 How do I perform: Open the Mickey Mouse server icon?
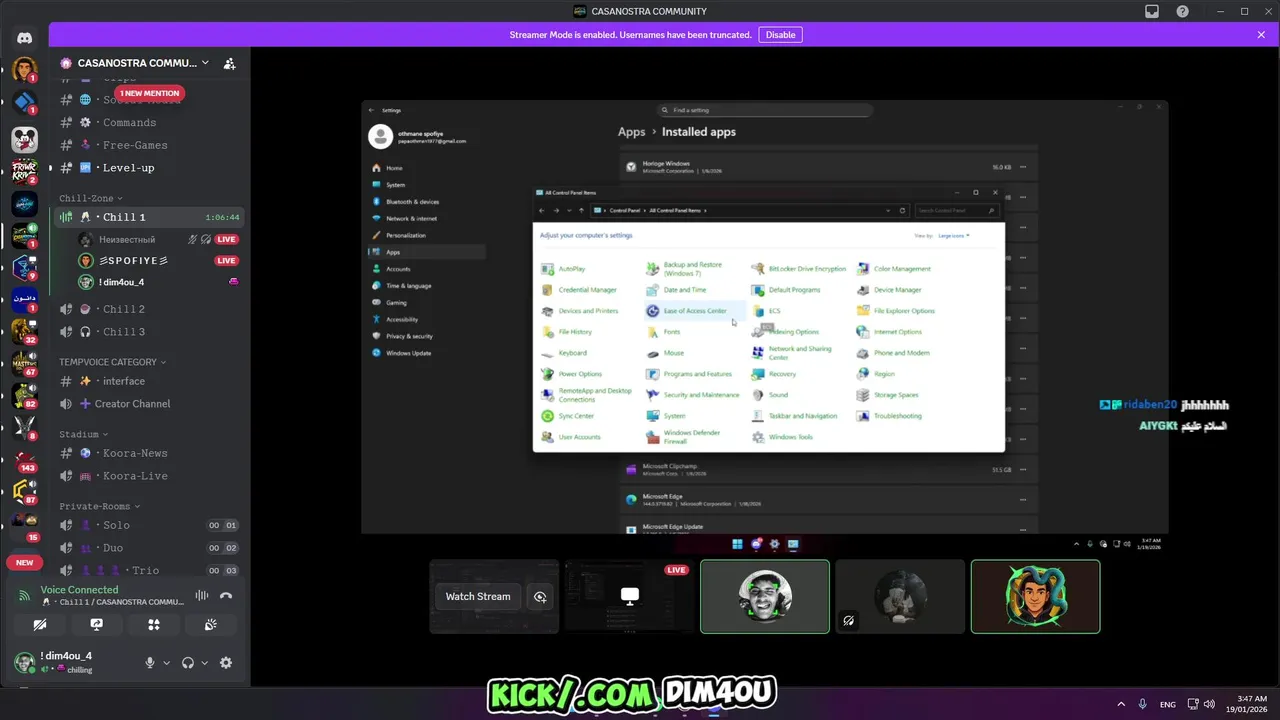click(x=25, y=139)
